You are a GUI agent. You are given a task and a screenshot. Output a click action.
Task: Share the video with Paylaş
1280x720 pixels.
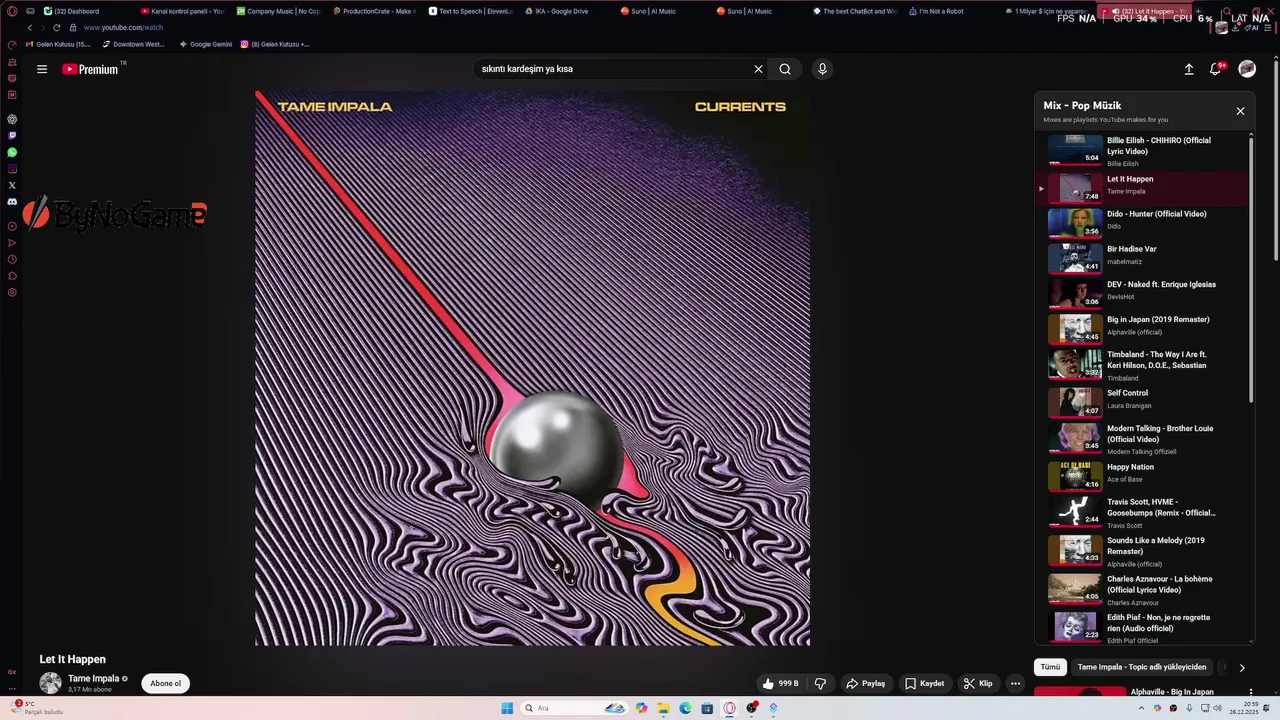point(865,683)
